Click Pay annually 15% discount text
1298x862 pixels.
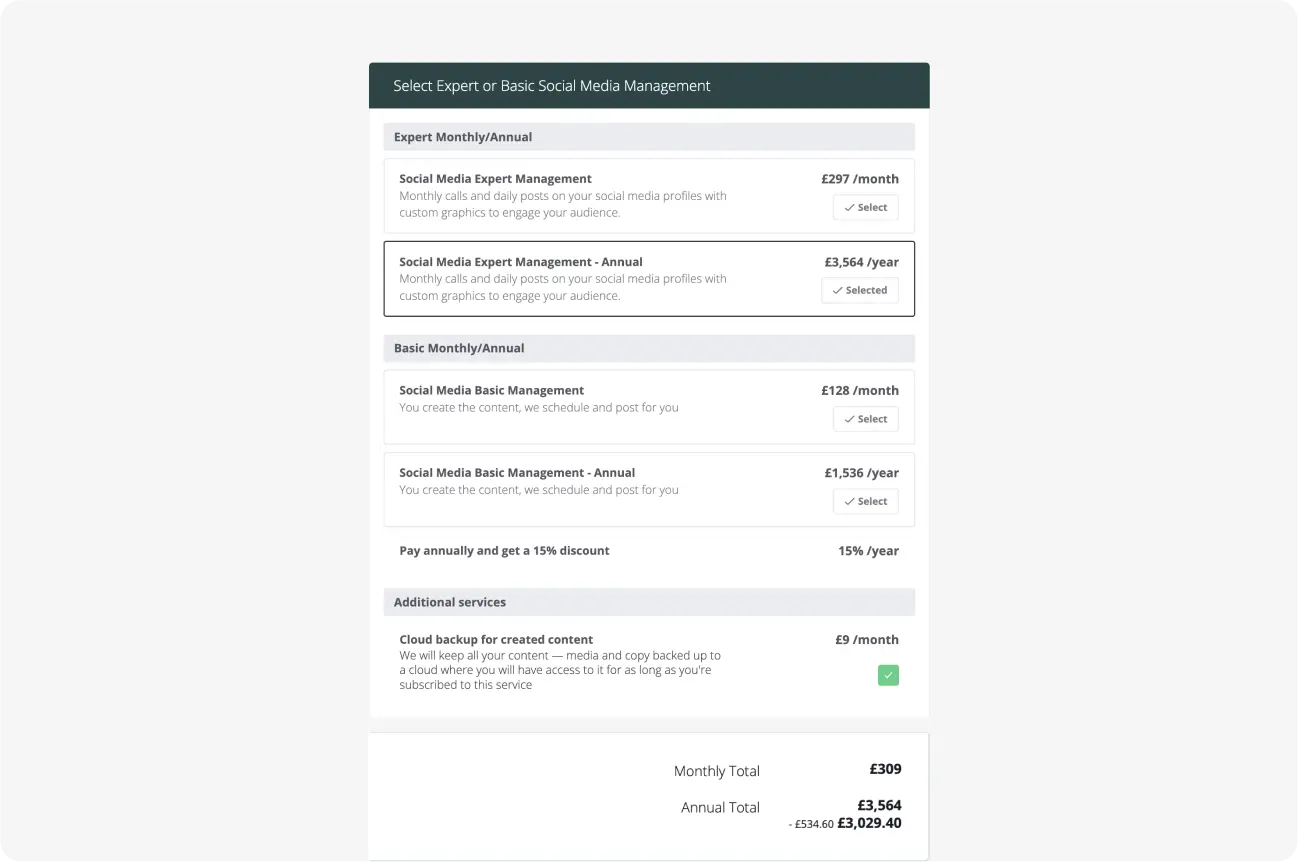504,551
